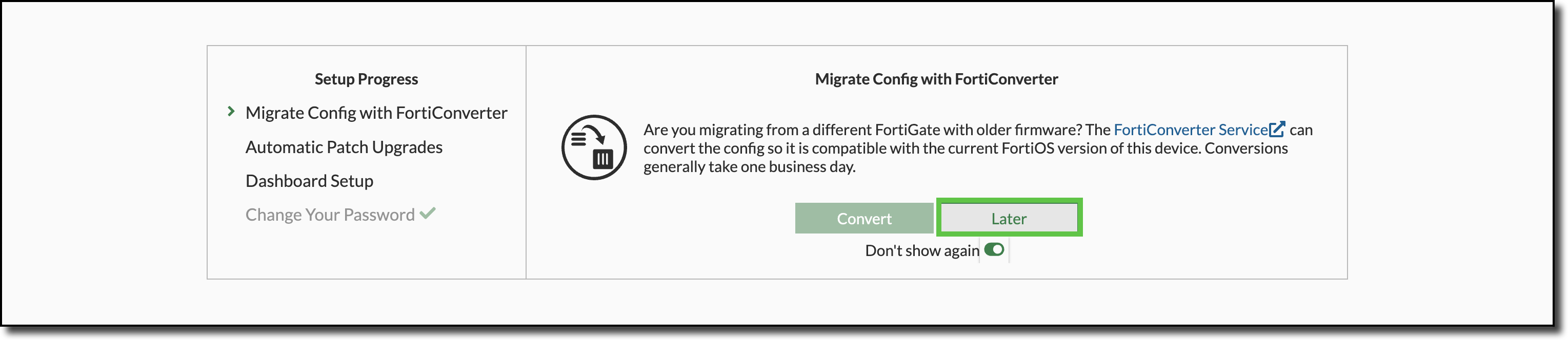Image resolution: width=1568 pixels, height=340 pixels.
Task: Click the green checkmark next to Change Your Password
Action: point(429,214)
